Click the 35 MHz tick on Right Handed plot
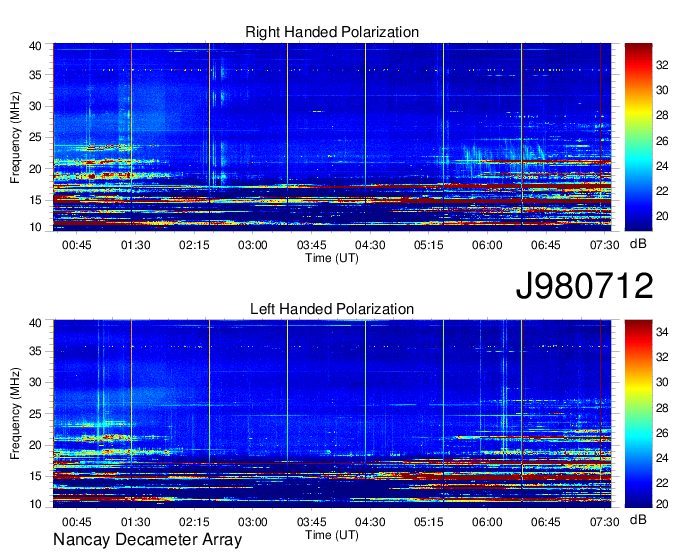The height and width of the screenshot is (552, 680). (x=35, y=75)
